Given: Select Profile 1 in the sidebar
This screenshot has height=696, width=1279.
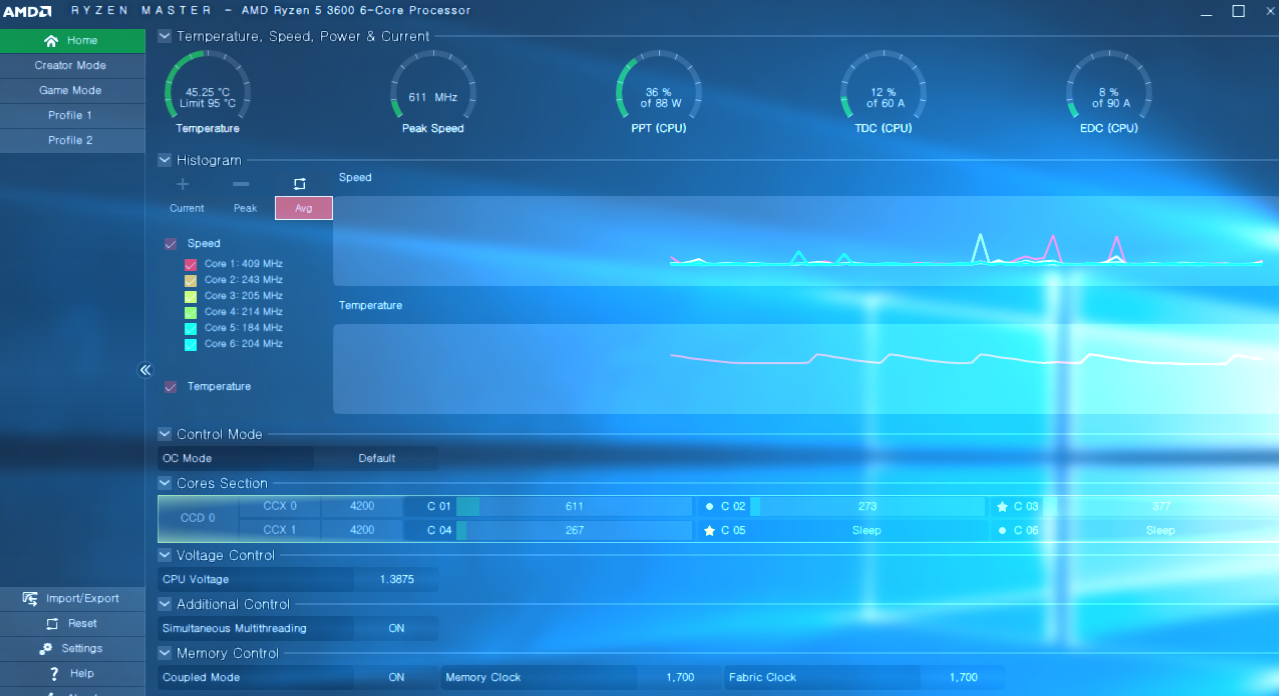Looking at the screenshot, I should [72, 116].
